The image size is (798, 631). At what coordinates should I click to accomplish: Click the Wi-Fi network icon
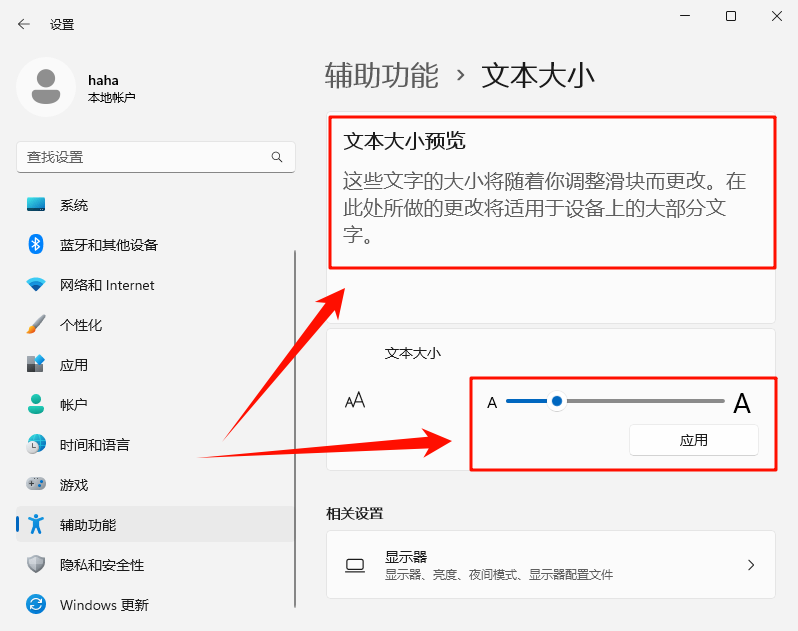pyautogui.click(x=36, y=284)
